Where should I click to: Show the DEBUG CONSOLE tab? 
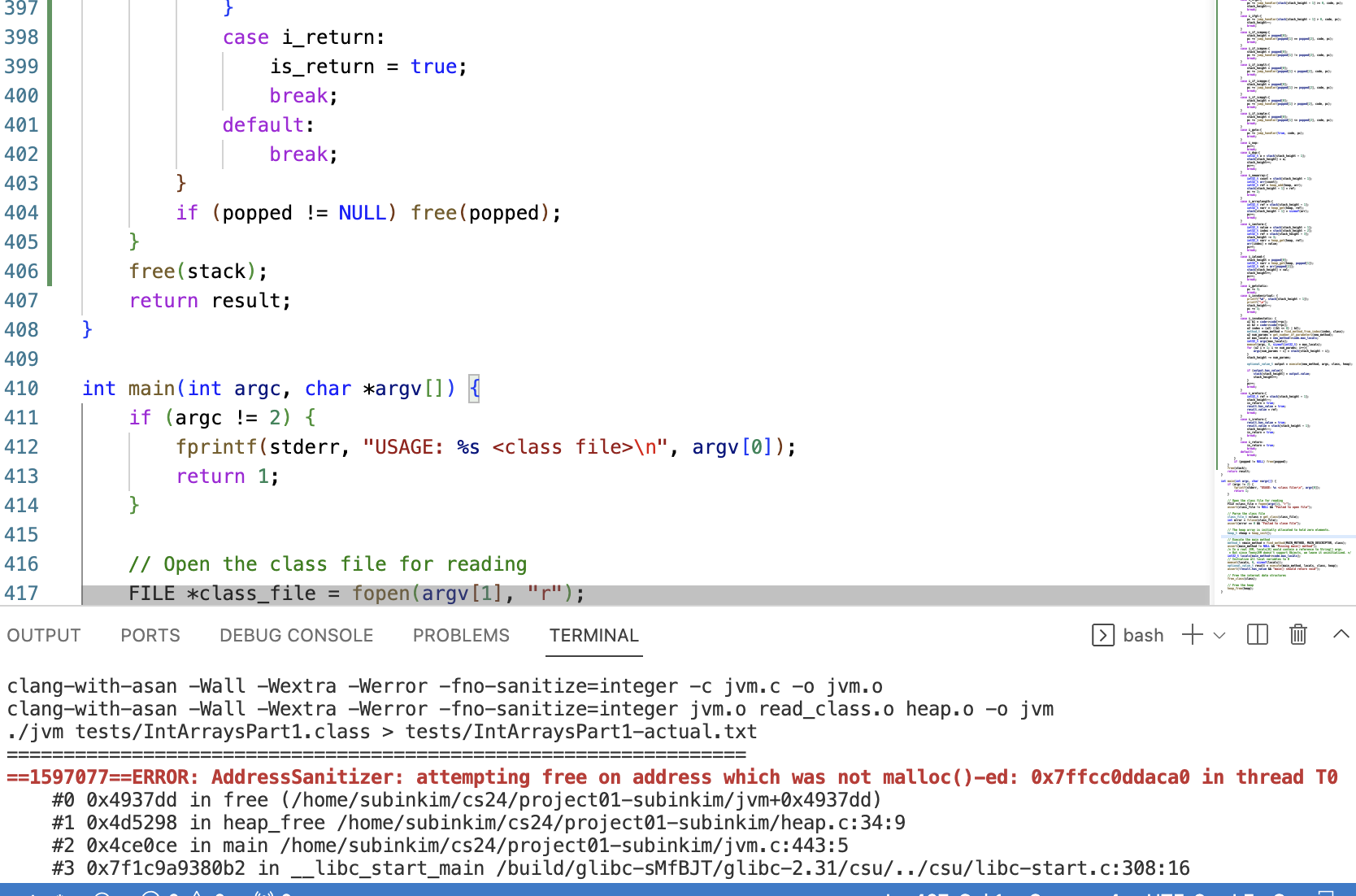point(296,636)
